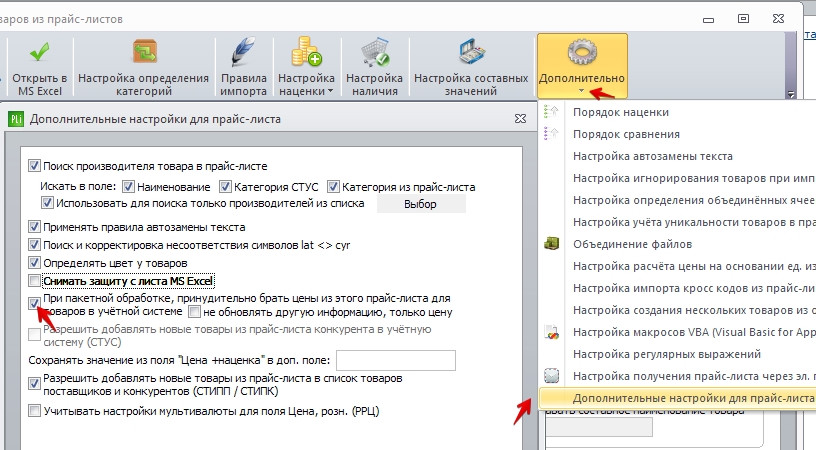816x450 pixels.
Task: Expand the ribbon options arrow at right edge
Action: (791, 94)
